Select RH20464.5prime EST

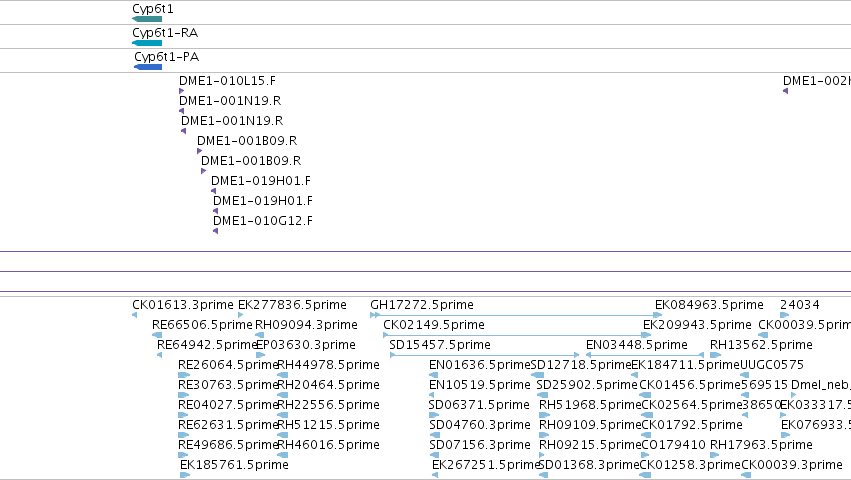[x=328, y=385]
